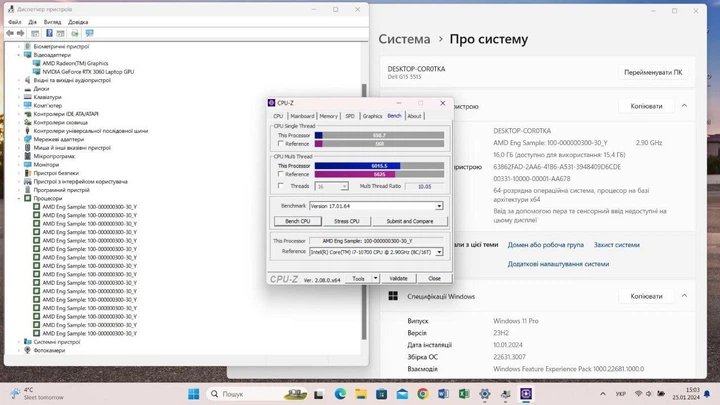Open the Дія menu in Device Manager
This screenshot has height=405, width=720.
click(32, 22)
